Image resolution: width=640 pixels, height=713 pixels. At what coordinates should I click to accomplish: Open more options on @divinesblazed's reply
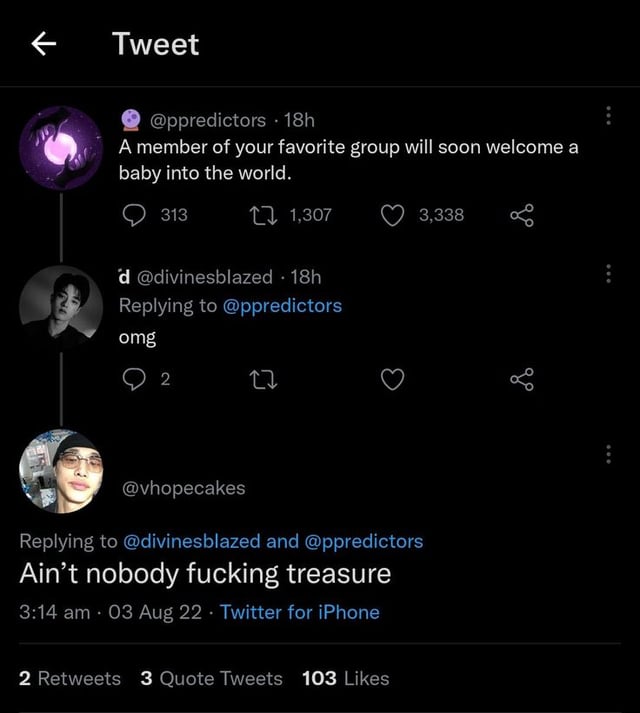608,274
